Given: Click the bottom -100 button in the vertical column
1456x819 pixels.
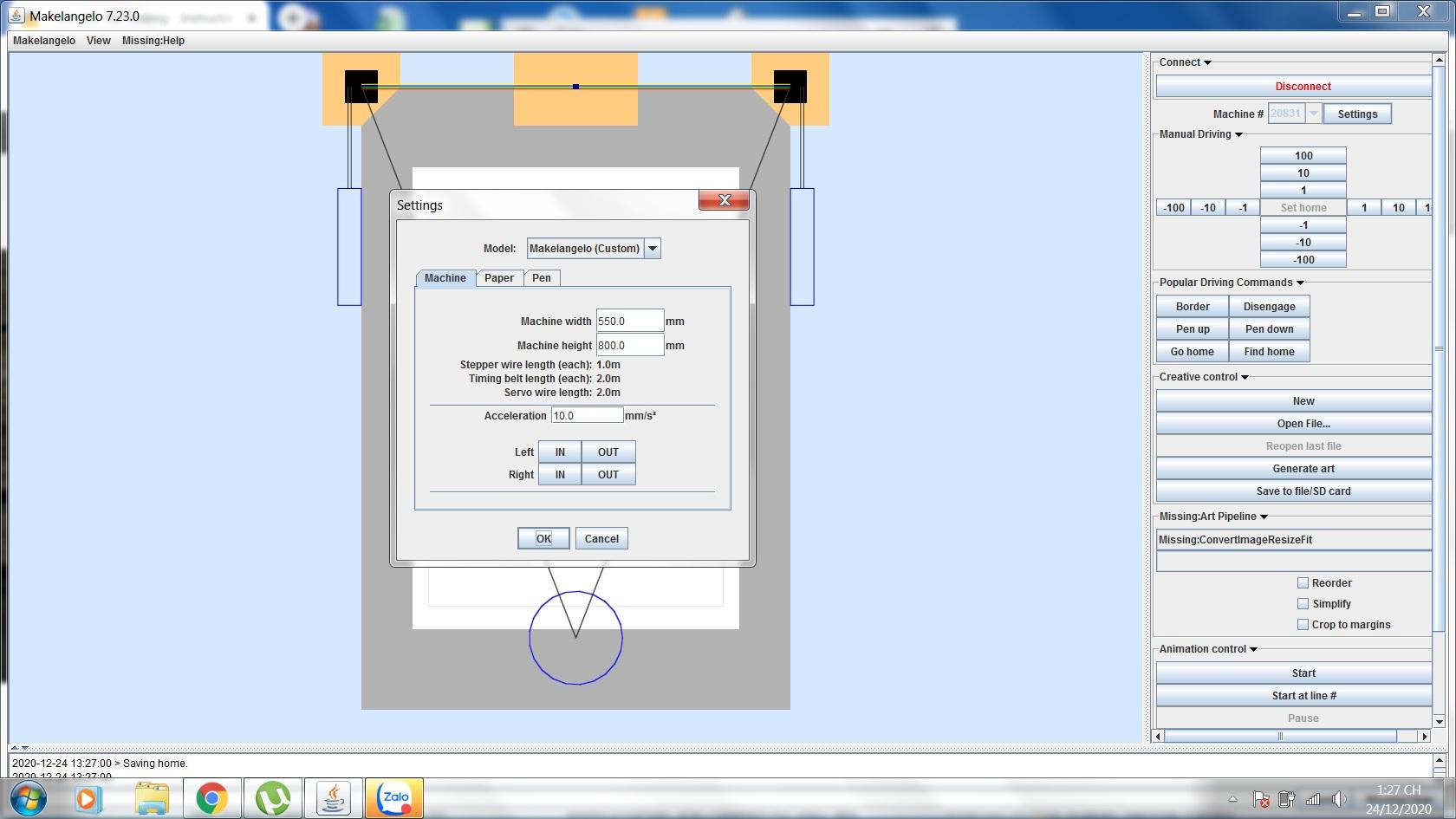Looking at the screenshot, I should point(1303,260).
